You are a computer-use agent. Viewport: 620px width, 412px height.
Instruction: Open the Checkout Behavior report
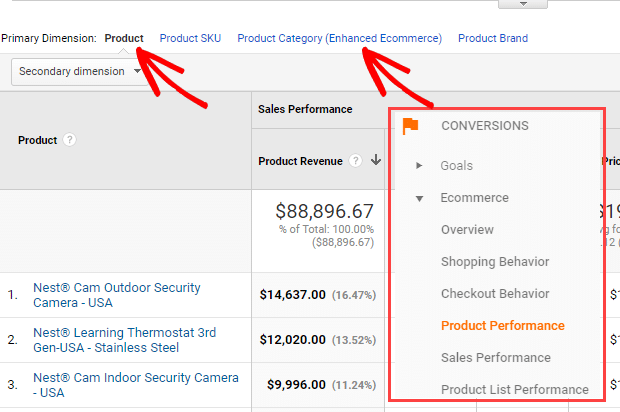tap(495, 294)
